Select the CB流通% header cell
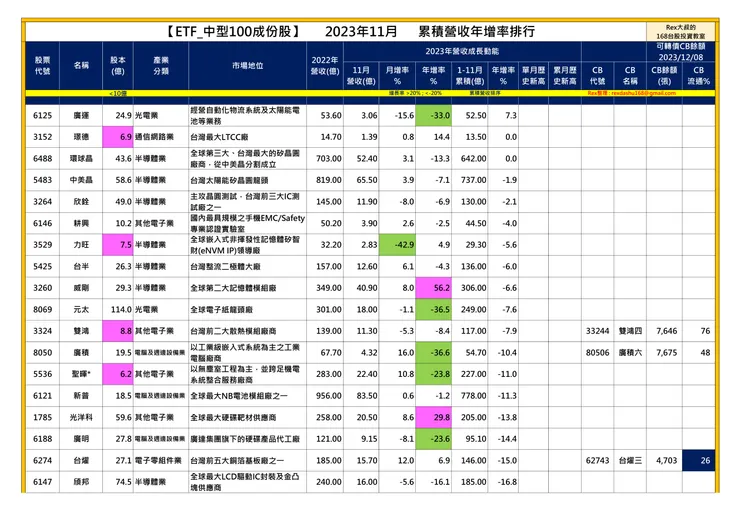 tap(698, 76)
